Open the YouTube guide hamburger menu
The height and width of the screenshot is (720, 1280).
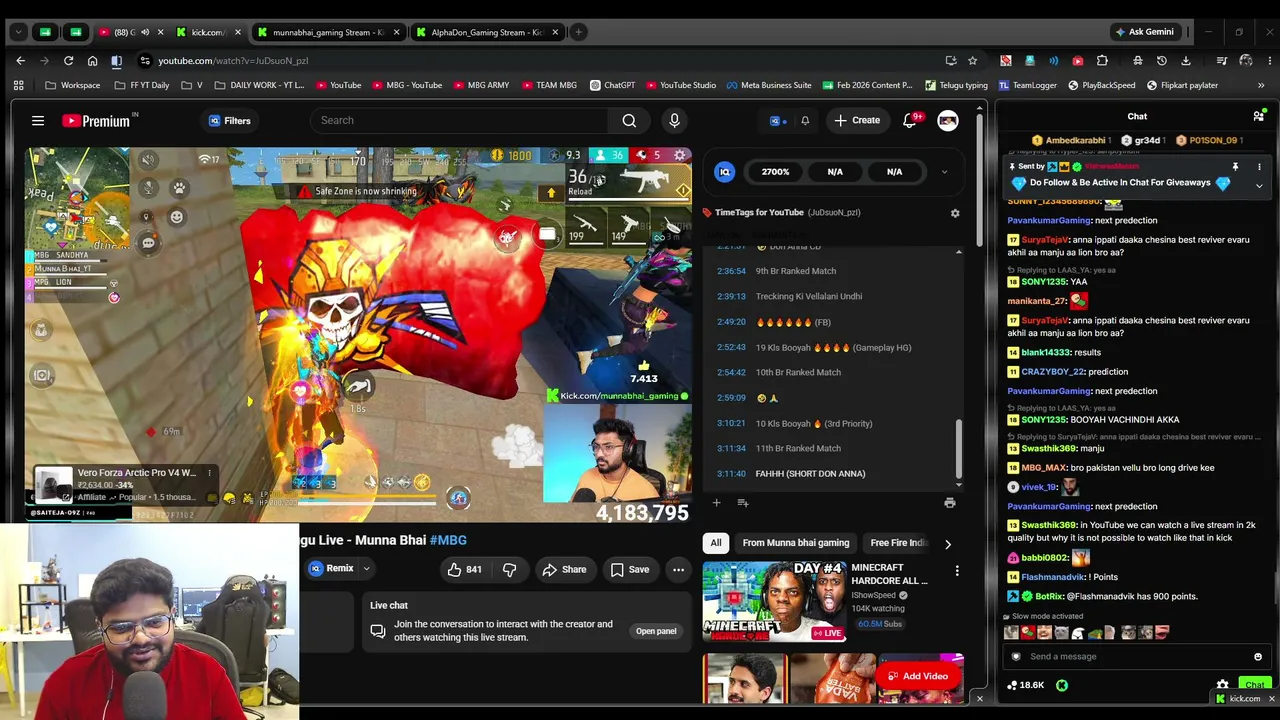[38, 121]
